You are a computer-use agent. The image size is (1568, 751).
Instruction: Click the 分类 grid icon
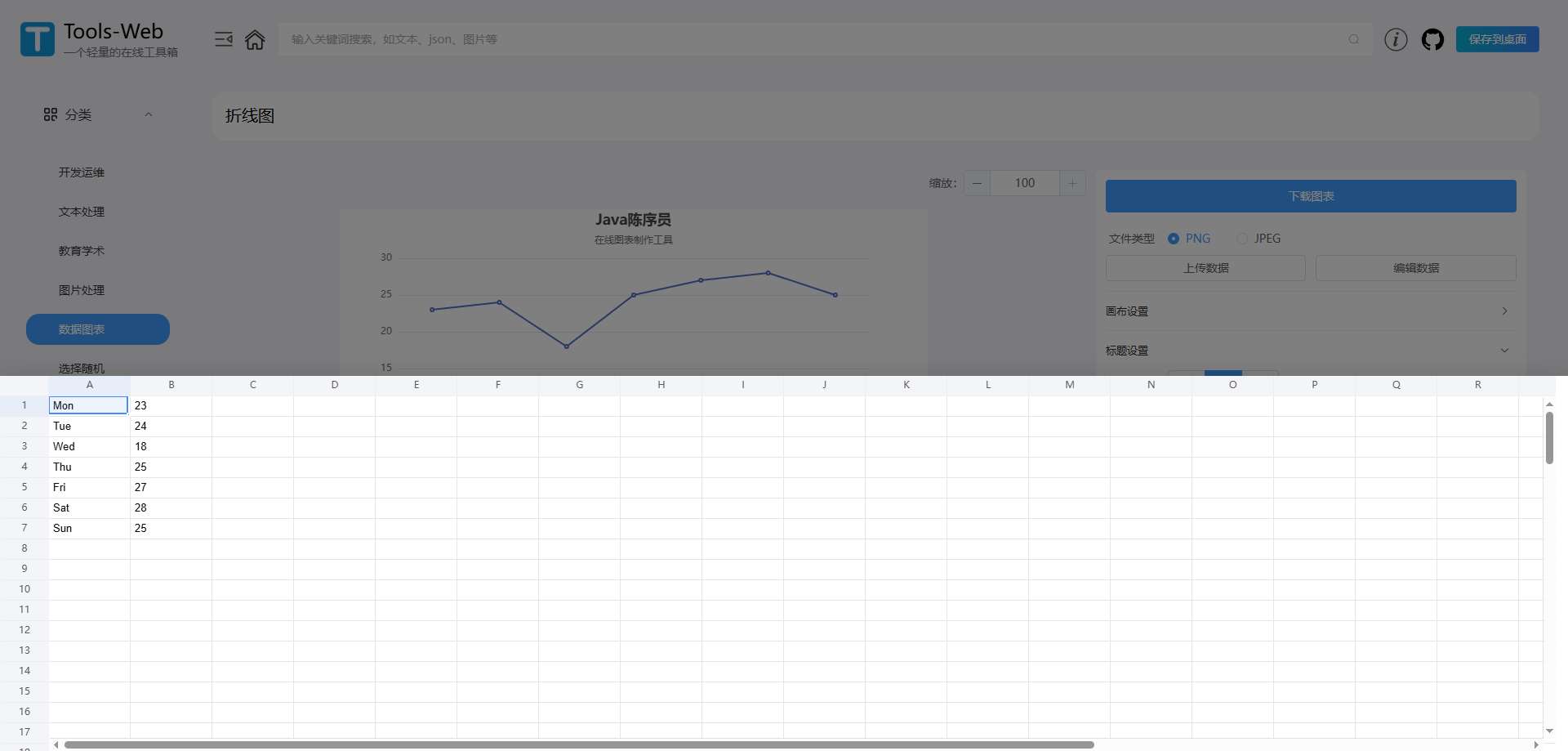[x=51, y=114]
